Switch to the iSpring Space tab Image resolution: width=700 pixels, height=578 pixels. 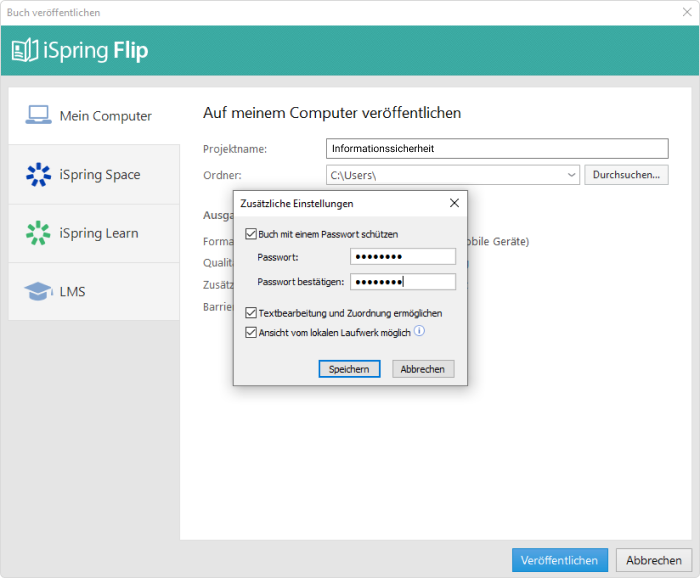pos(94,175)
